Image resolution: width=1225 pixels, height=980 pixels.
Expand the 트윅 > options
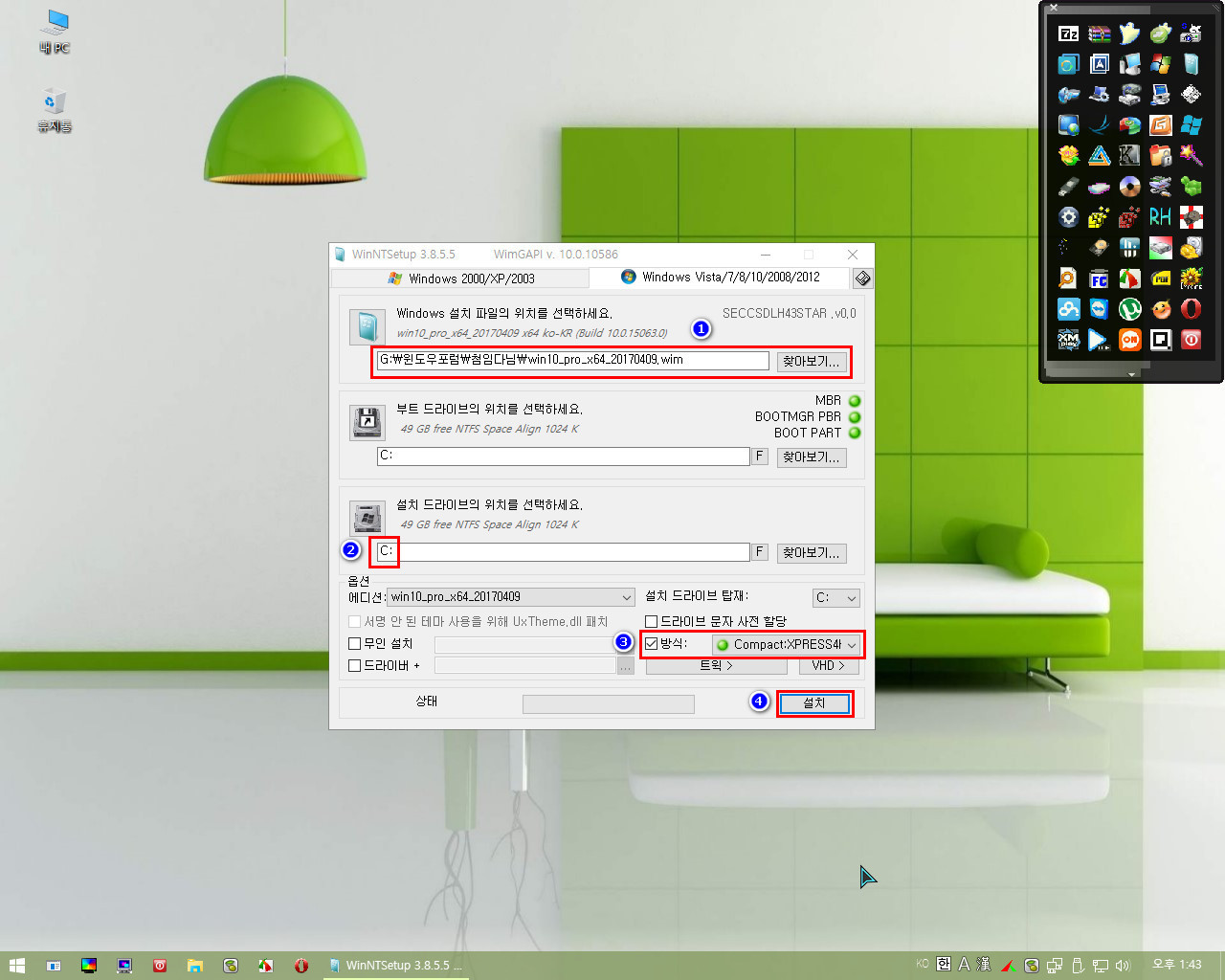point(717,665)
